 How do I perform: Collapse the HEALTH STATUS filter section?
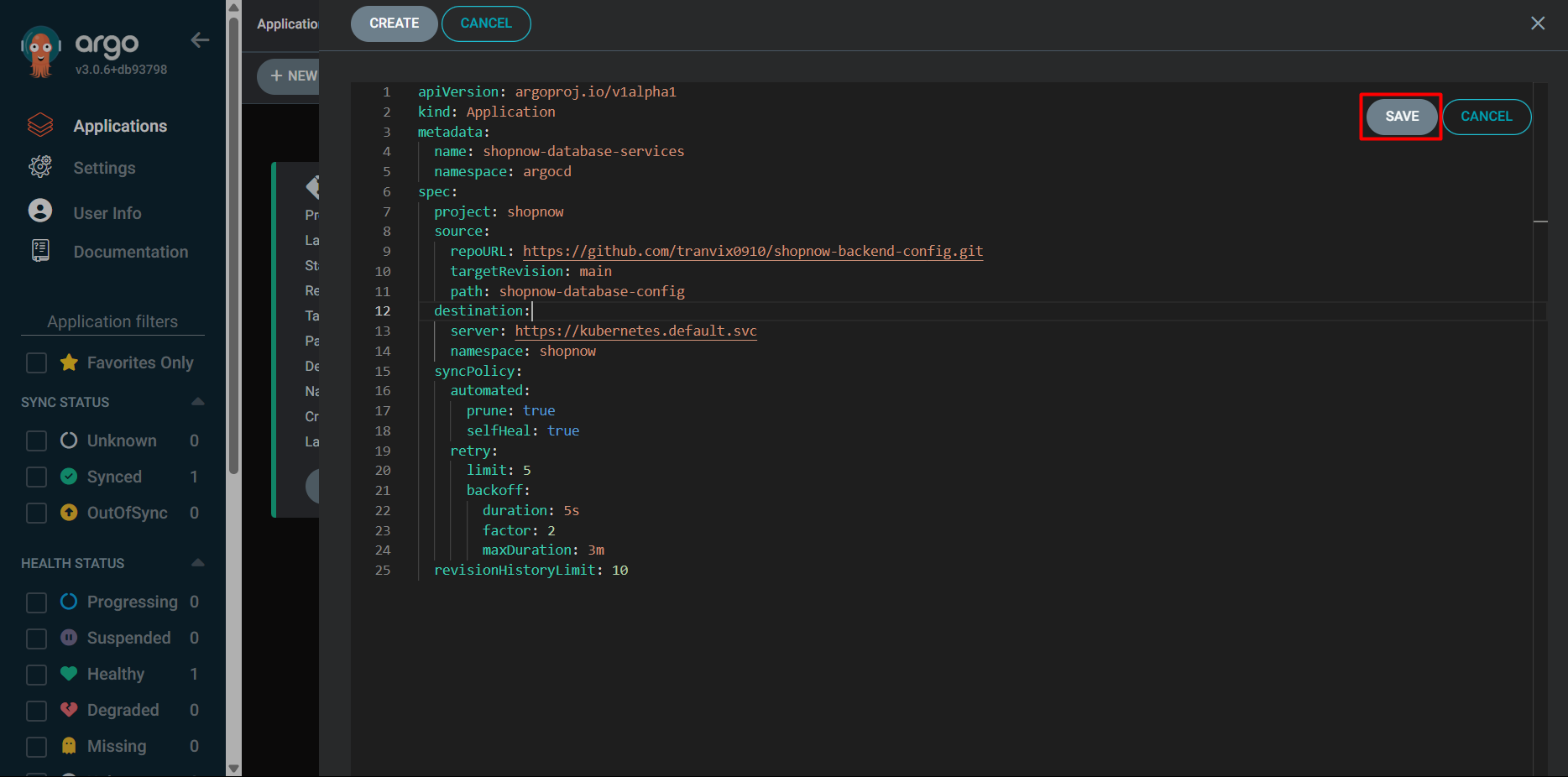point(198,563)
